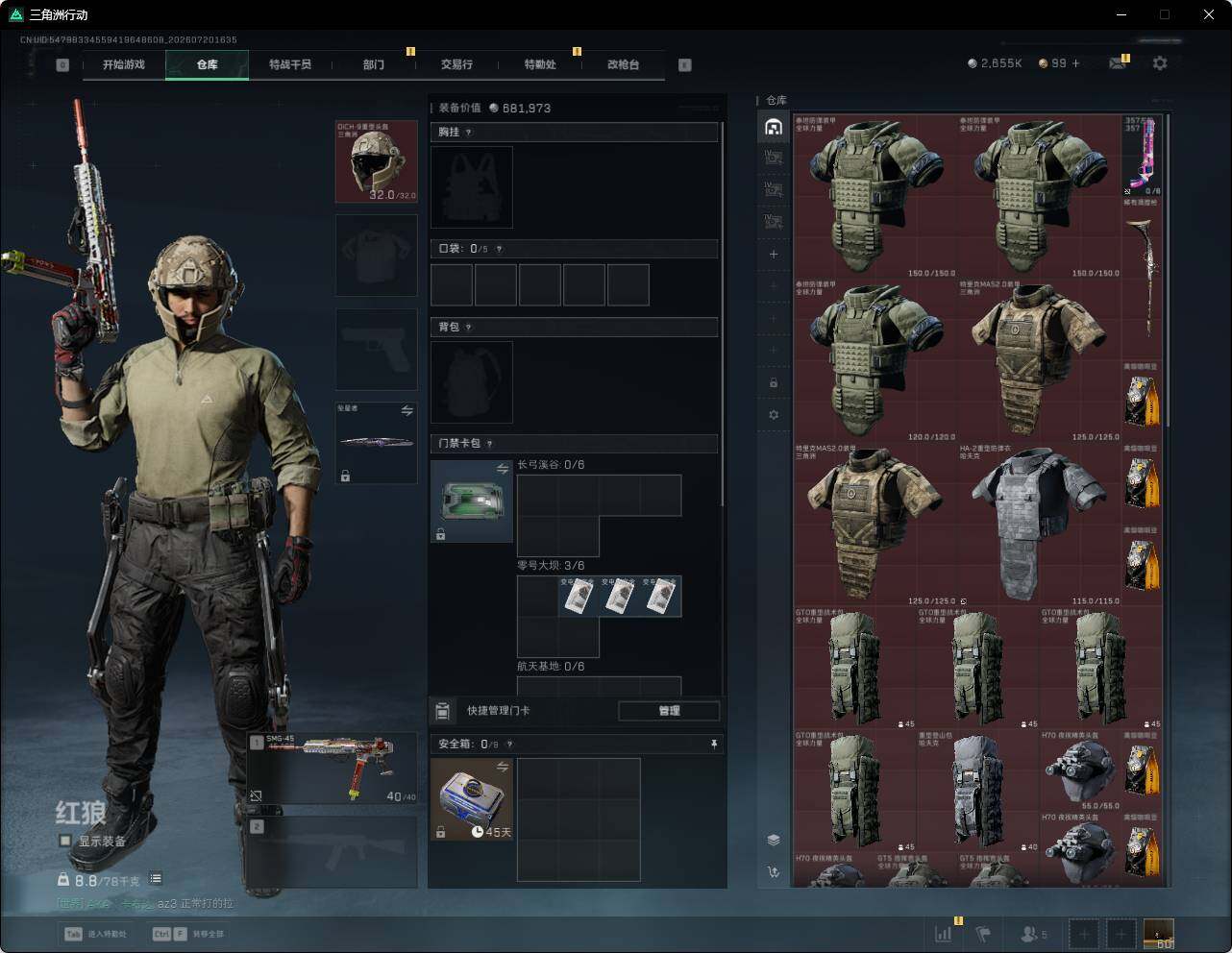
Task: Open warehouse expansion box III
Action: click(x=774, y=190)
